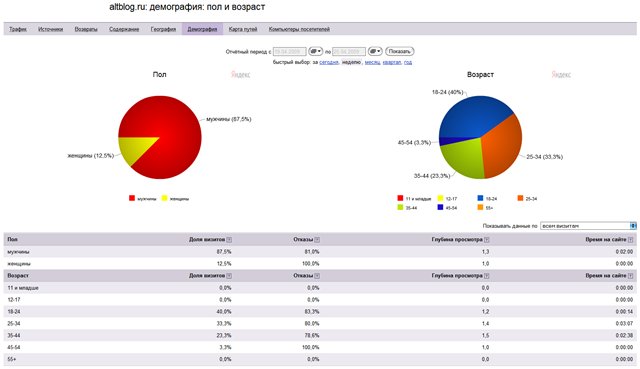Click help icon by Глубина просмотра in Пол header
The image size is (640, 369).
[487, 240]
